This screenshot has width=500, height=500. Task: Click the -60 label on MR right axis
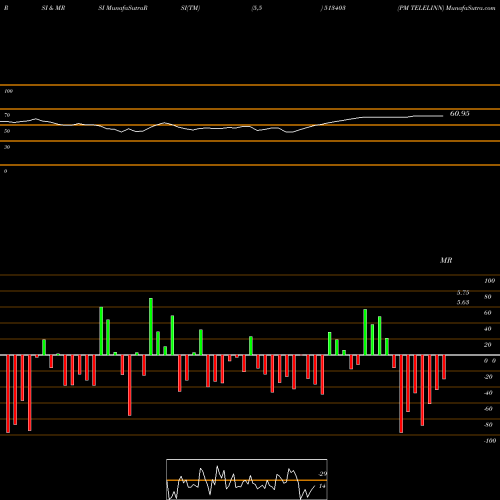[x=488, y=409]
